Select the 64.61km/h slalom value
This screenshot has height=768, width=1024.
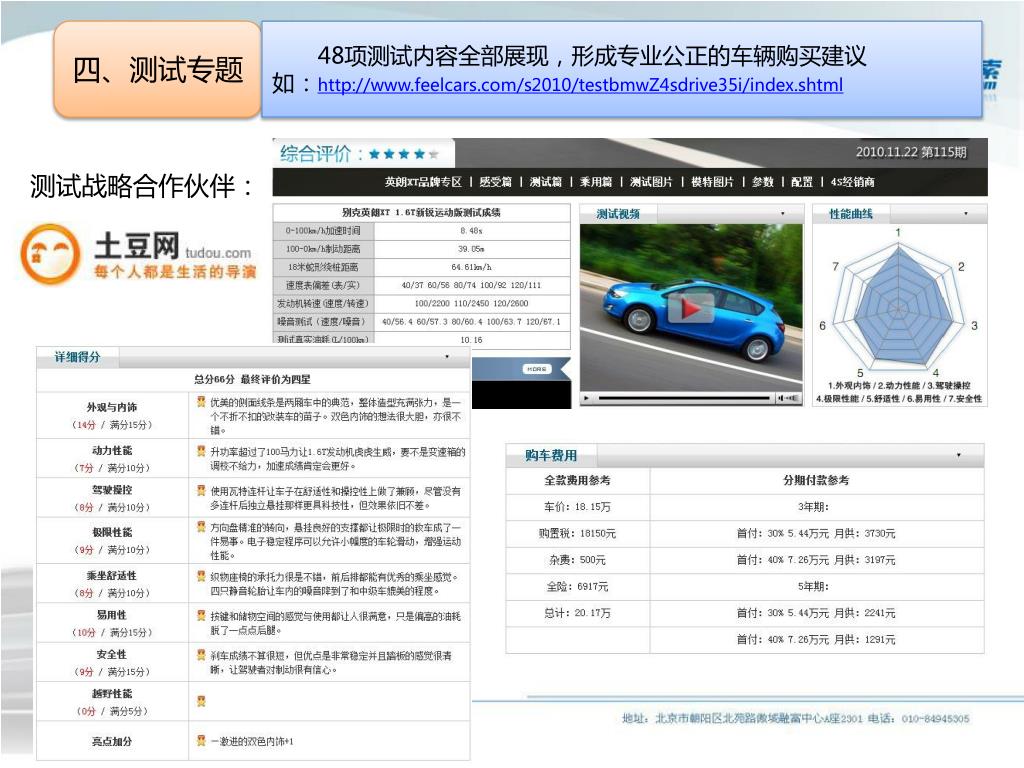(x=472, y=267)
